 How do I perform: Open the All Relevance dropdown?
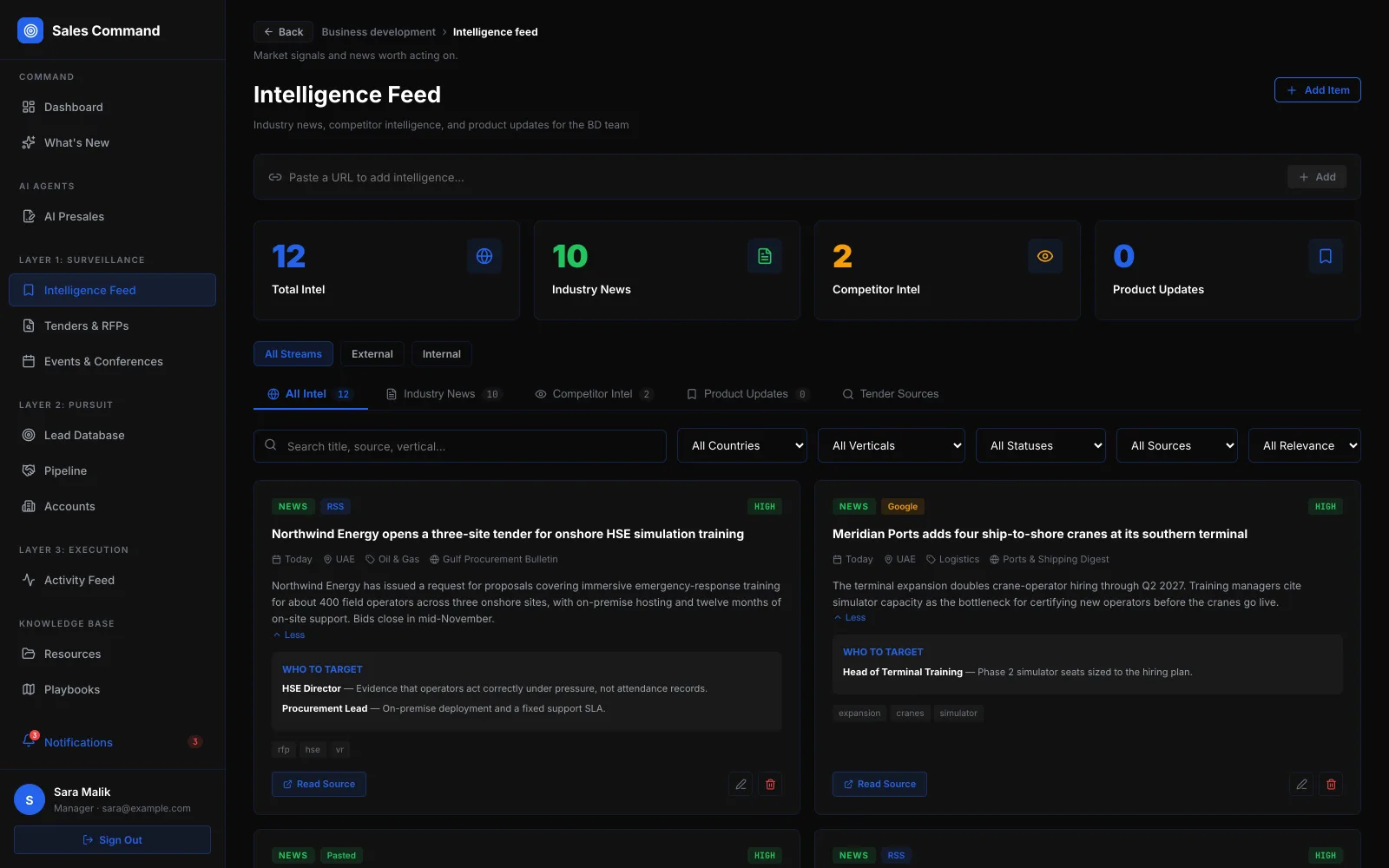(x=1305, y=445)
